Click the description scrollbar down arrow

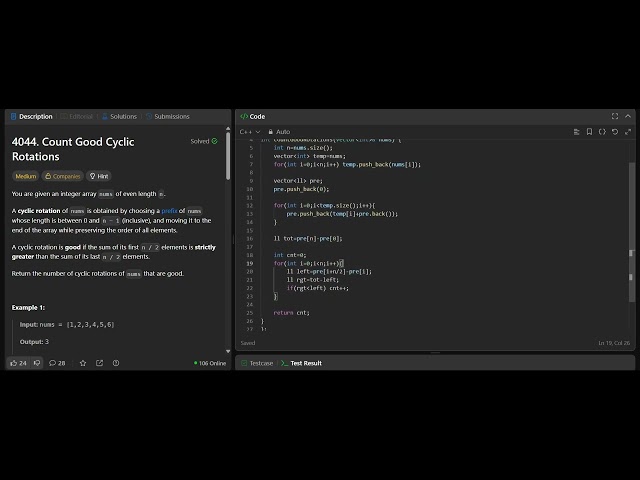pos(228,351)
